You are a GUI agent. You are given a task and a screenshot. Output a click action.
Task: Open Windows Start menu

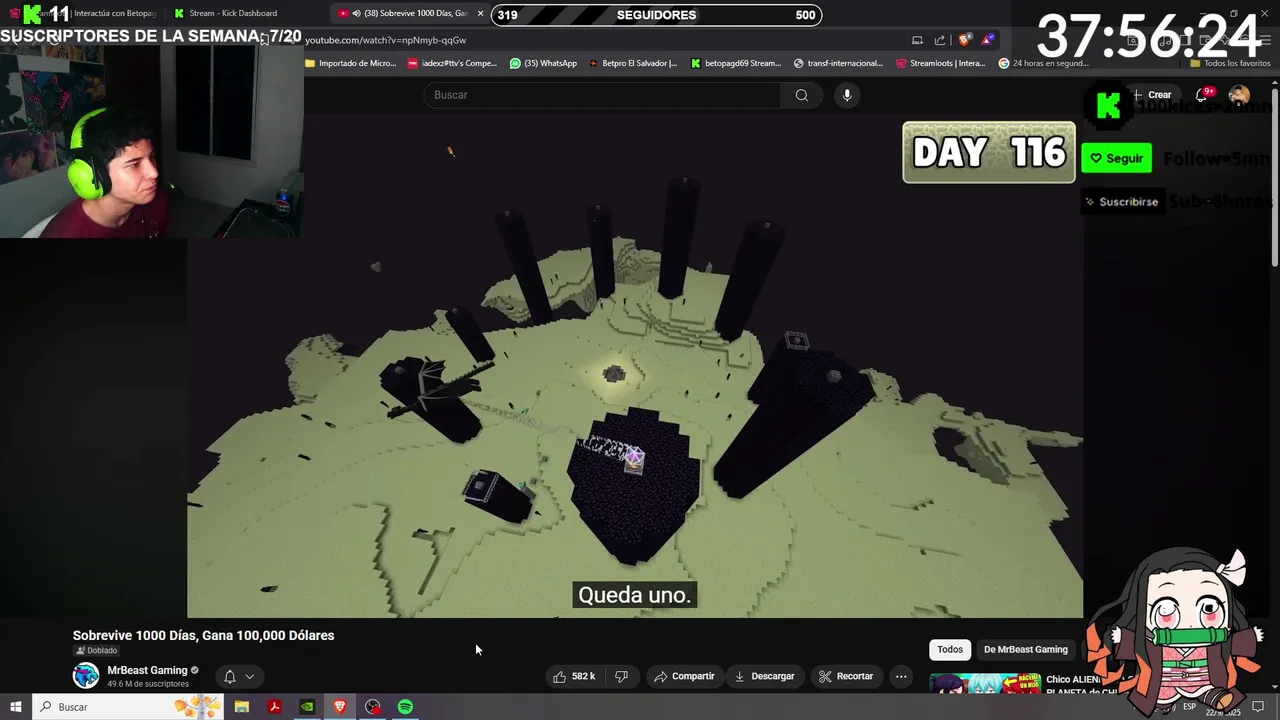point(15,707)
